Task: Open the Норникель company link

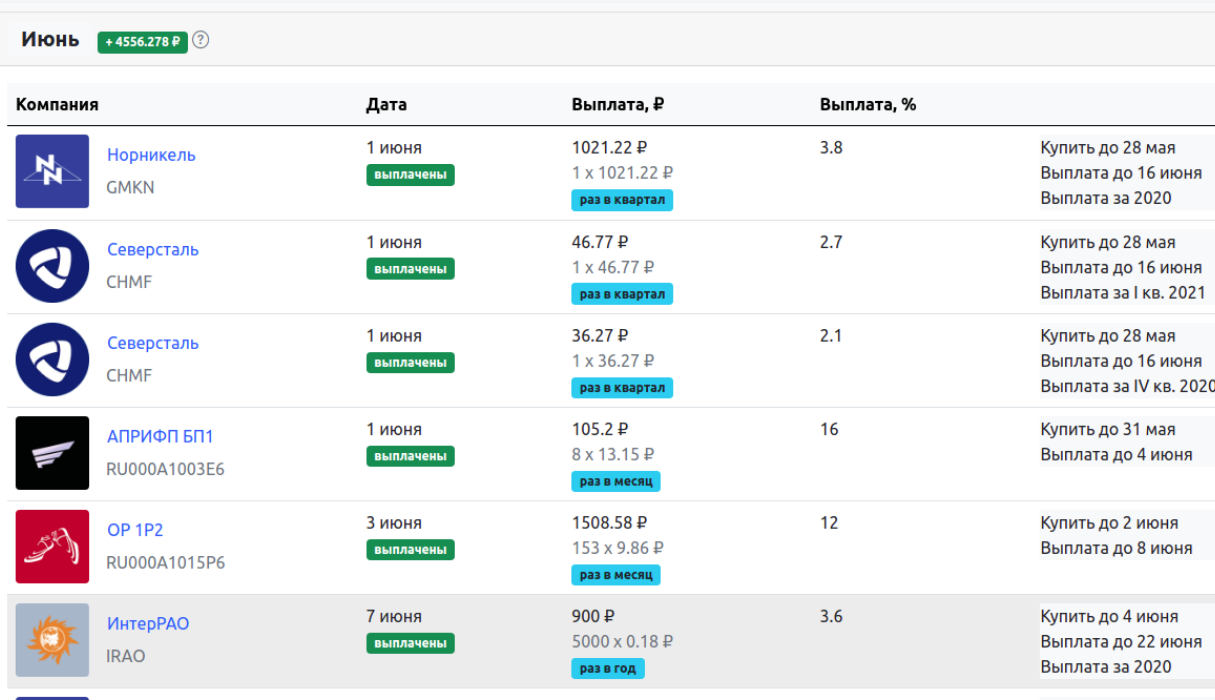Action: pos(151,155)
